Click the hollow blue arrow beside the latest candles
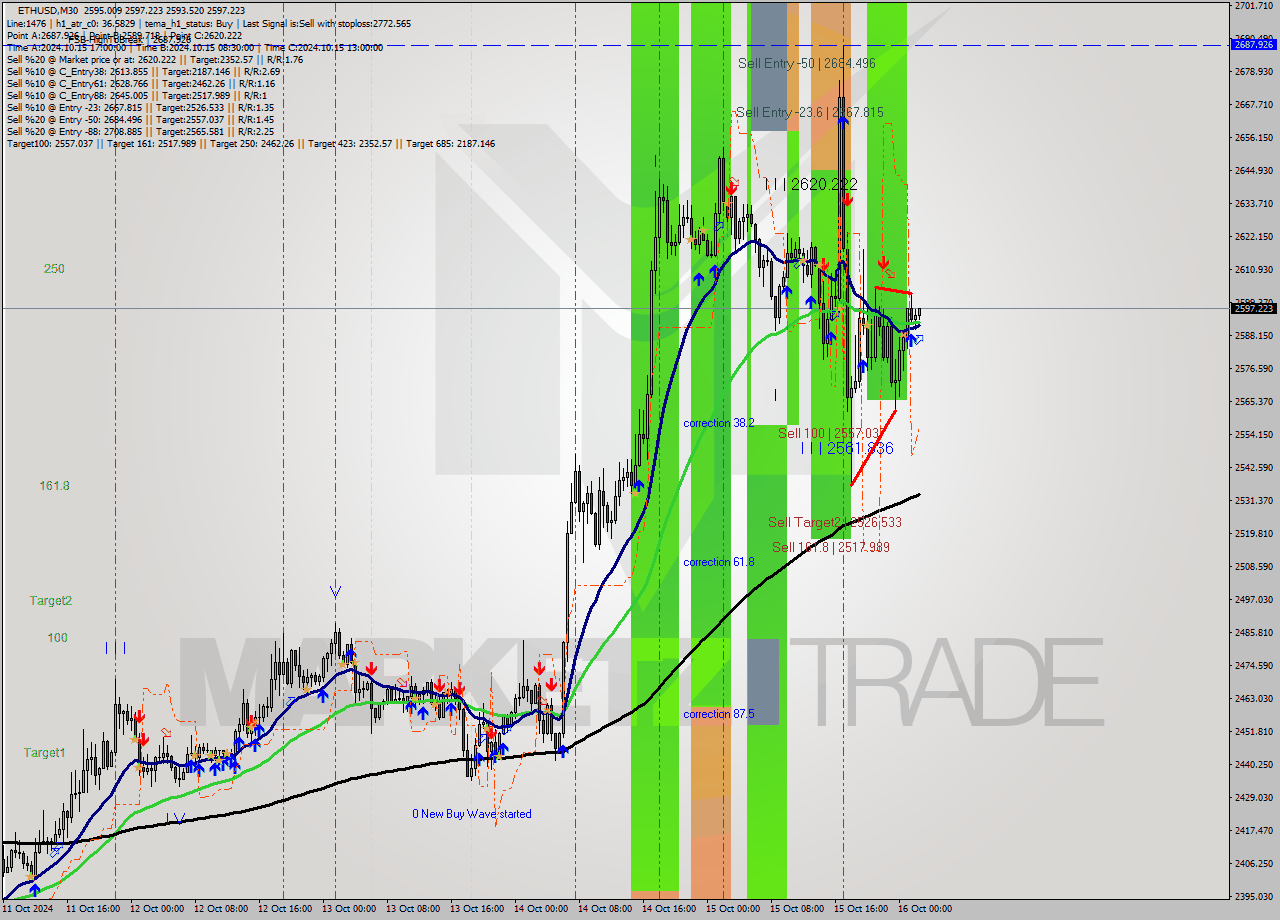The height and width of the screenshot is (920, 1280). [918, 339]
